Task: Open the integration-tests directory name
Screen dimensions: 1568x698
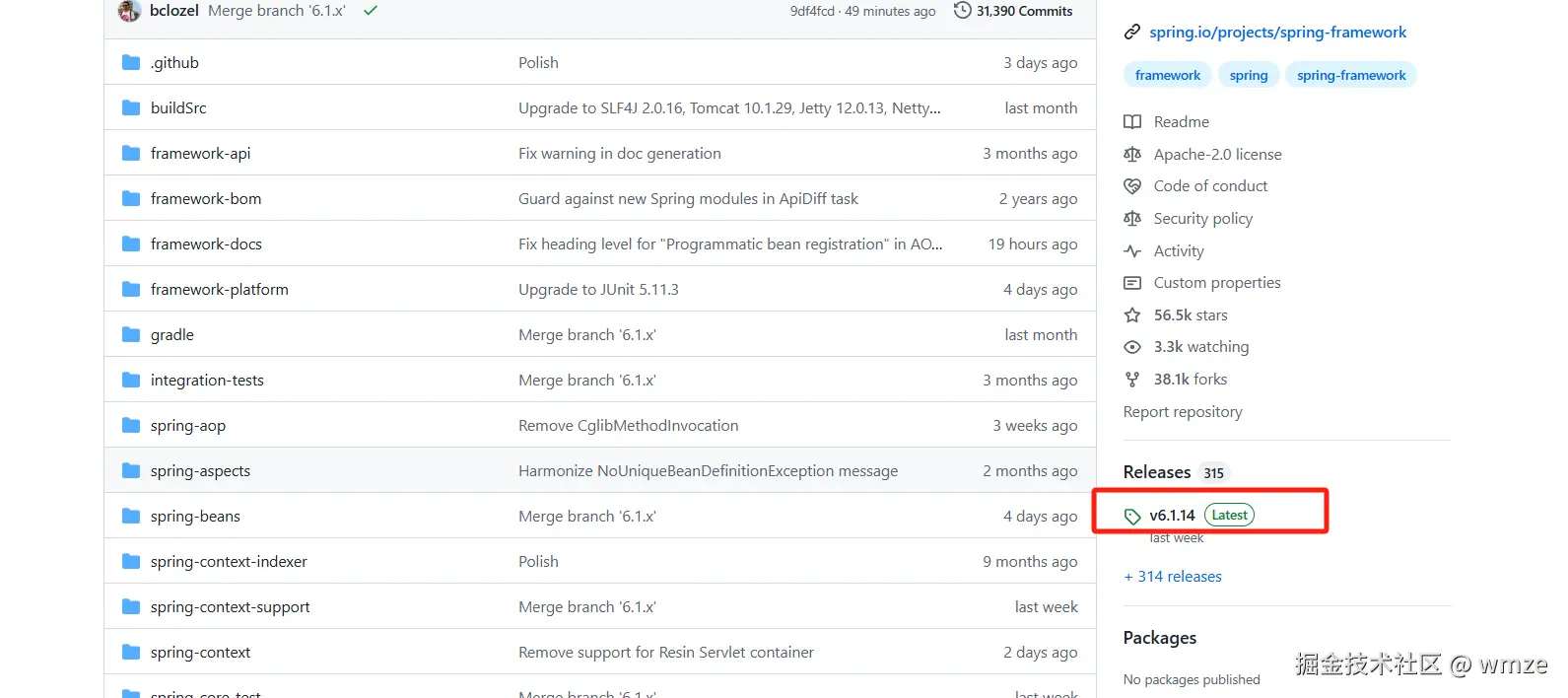Action: (x=207, y=380)
